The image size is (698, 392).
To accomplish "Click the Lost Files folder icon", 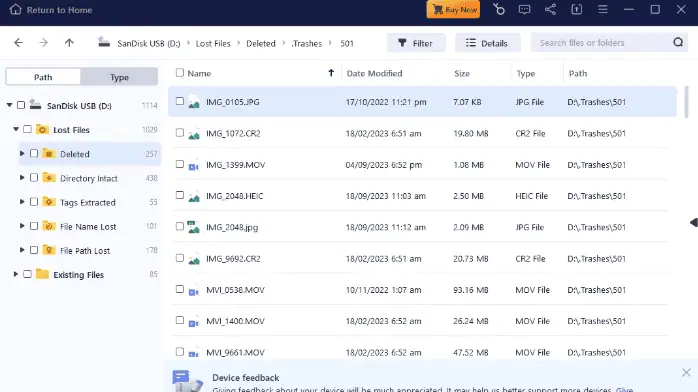I will (42, 129).
